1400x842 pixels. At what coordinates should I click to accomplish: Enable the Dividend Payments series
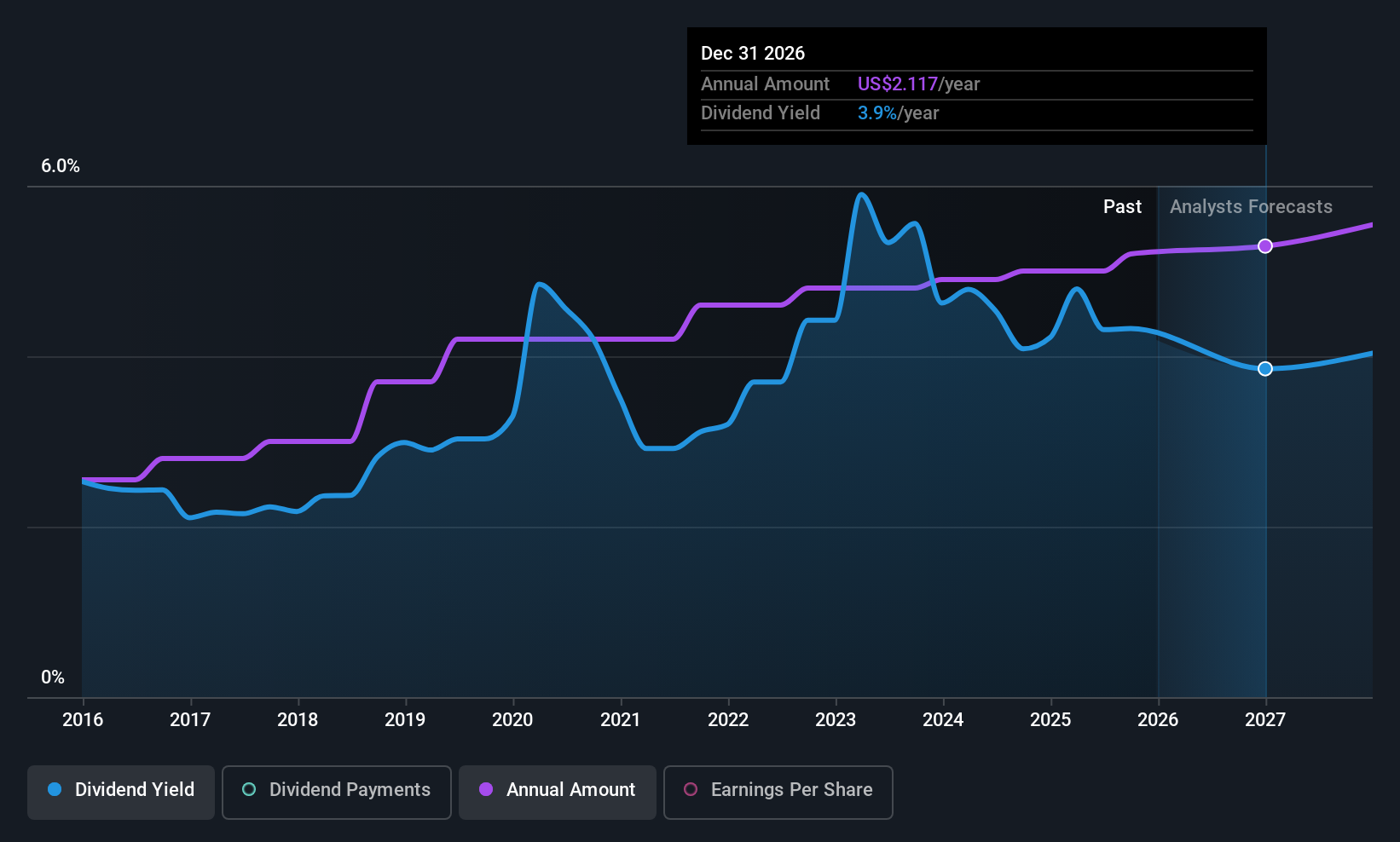coord(337,793)
